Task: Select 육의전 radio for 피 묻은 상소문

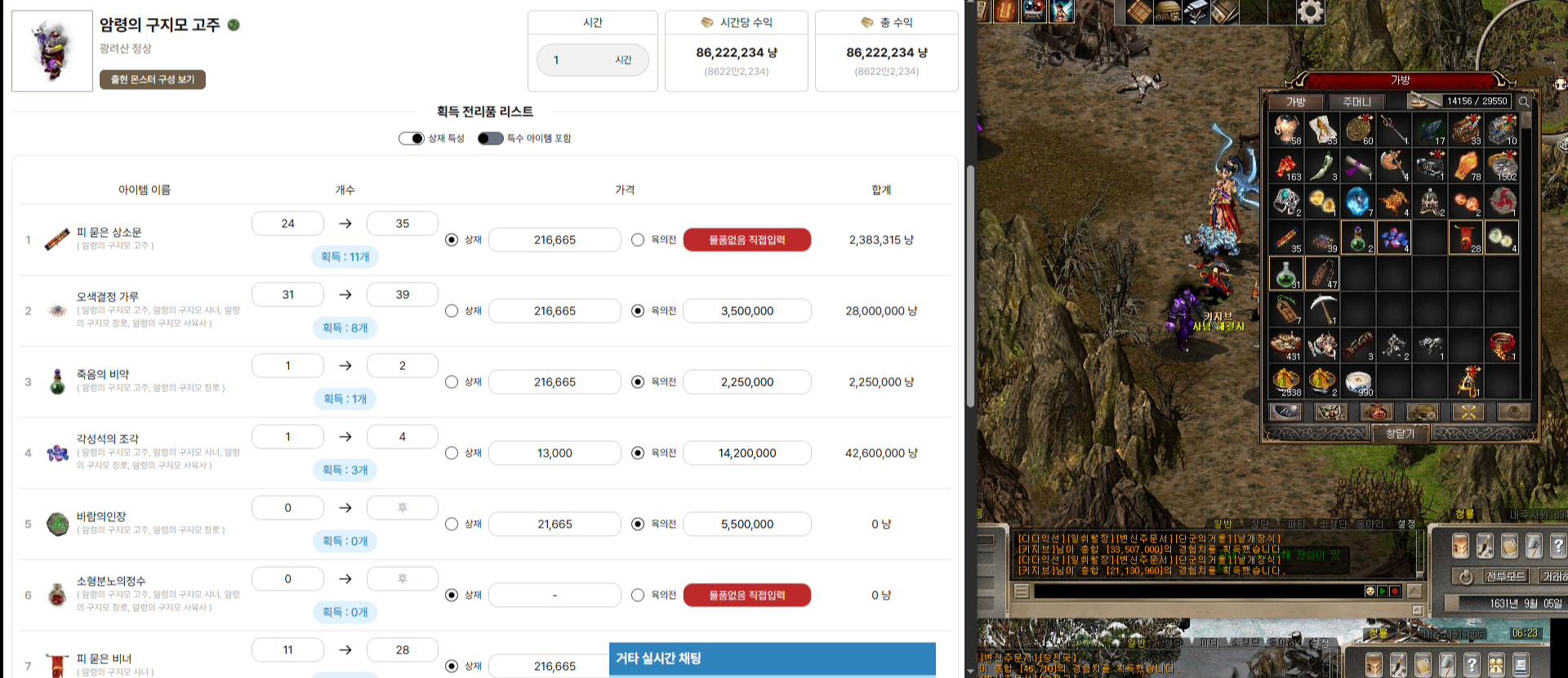Action: point(638,240)
